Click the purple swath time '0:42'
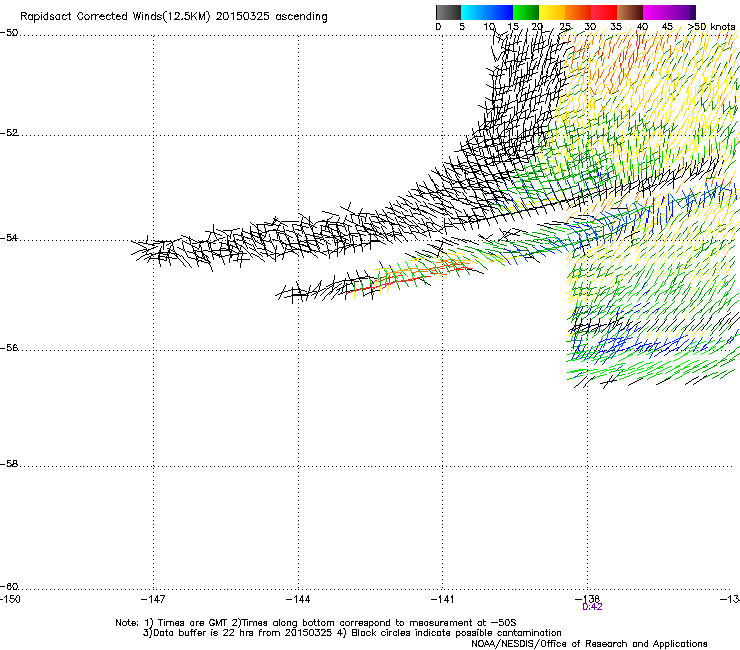The height and width of the screenshot is (650, 740). [592, 607]
